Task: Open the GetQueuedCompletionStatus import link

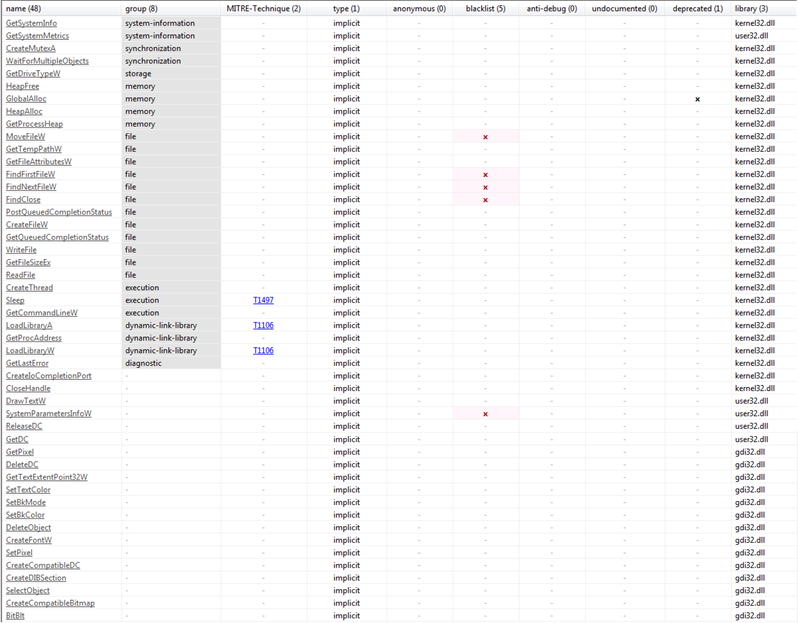Action: tap(58, 237)
